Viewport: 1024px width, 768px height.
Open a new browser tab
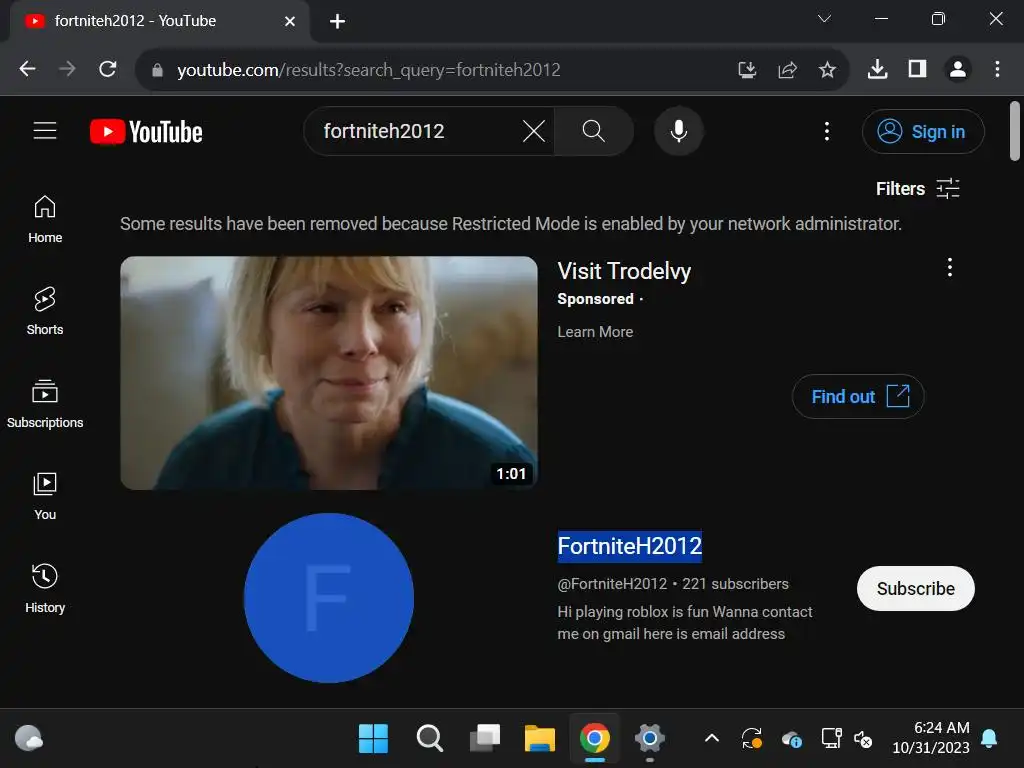tap(337, 22)
